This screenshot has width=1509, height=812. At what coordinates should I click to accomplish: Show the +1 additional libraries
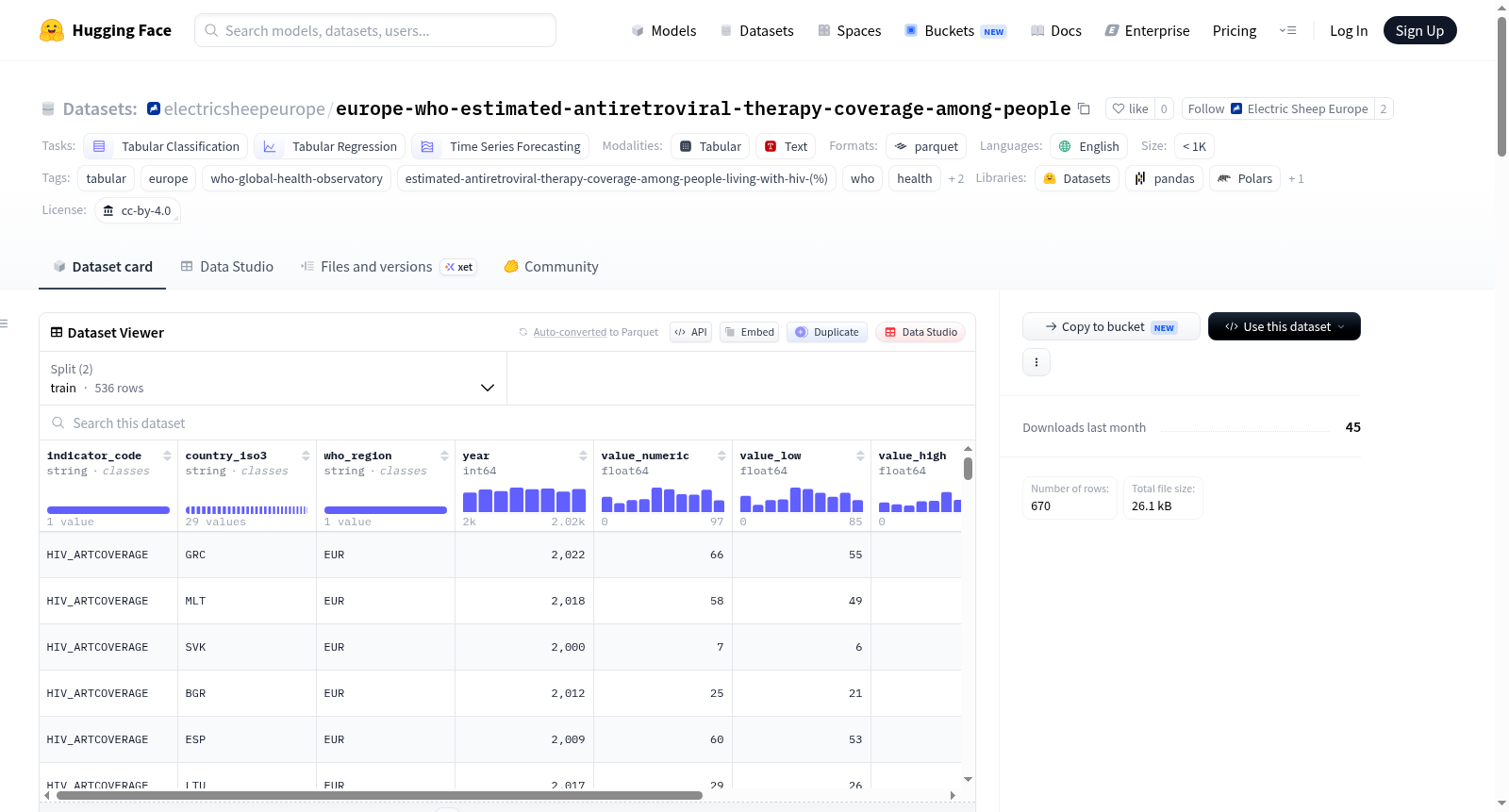point(1296,178)
